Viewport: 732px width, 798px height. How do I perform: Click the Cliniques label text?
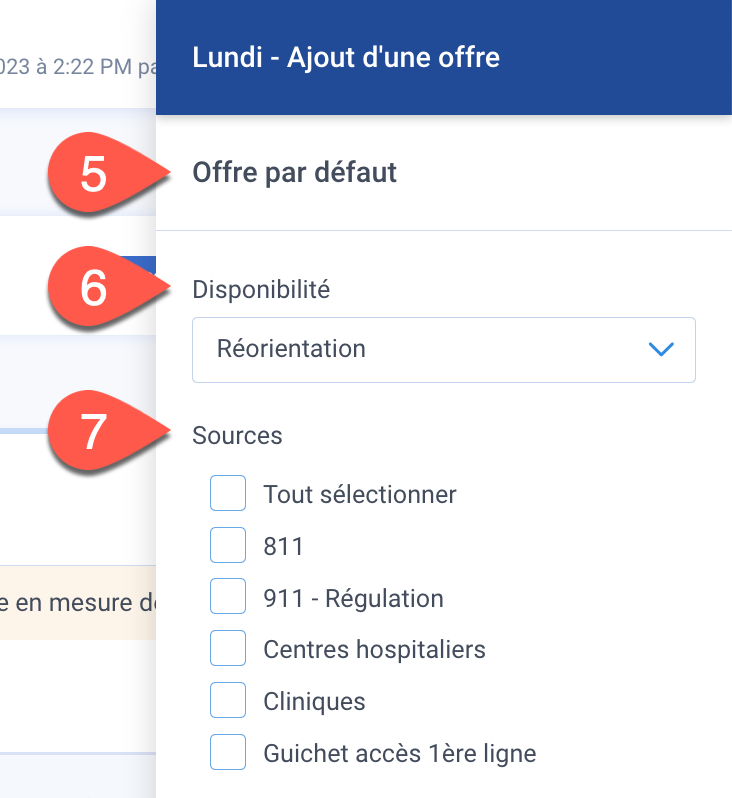point(314,702)
